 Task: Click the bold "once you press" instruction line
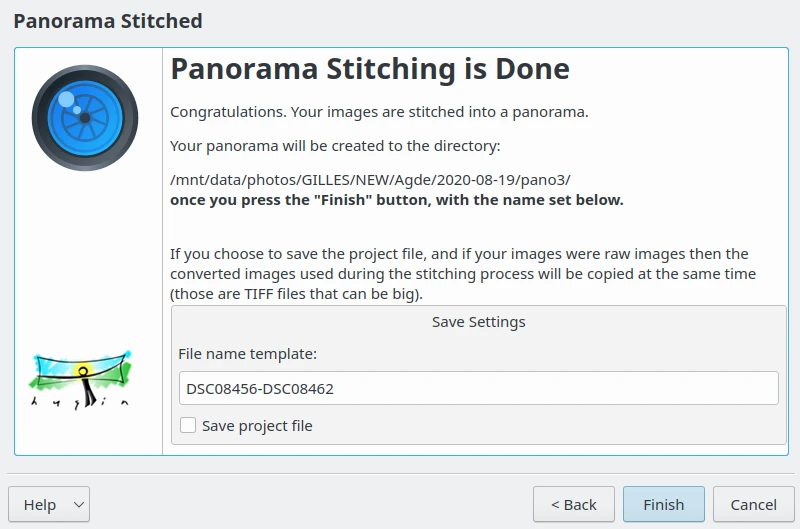click(x=396, y=200)
